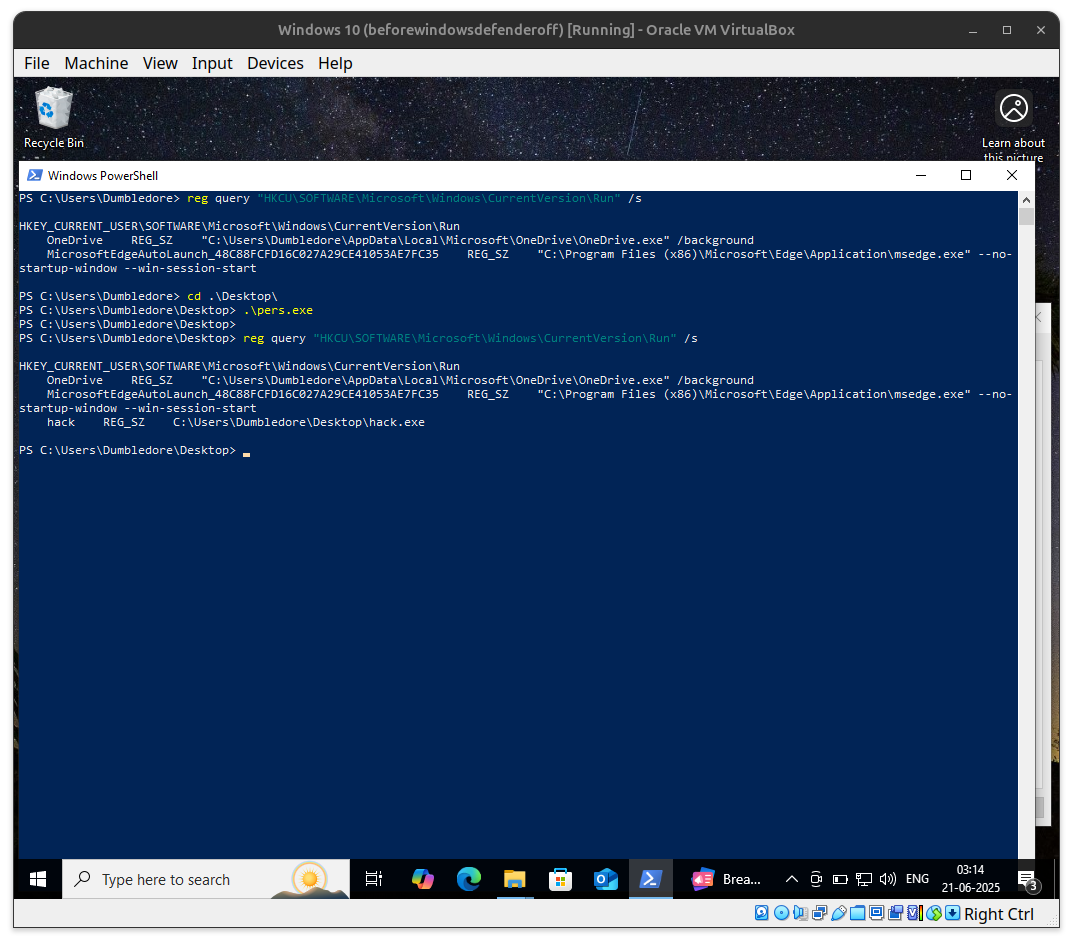Click the VirtualBox display indicator
The image size is (1073, 944).
[x=877, y=913]
